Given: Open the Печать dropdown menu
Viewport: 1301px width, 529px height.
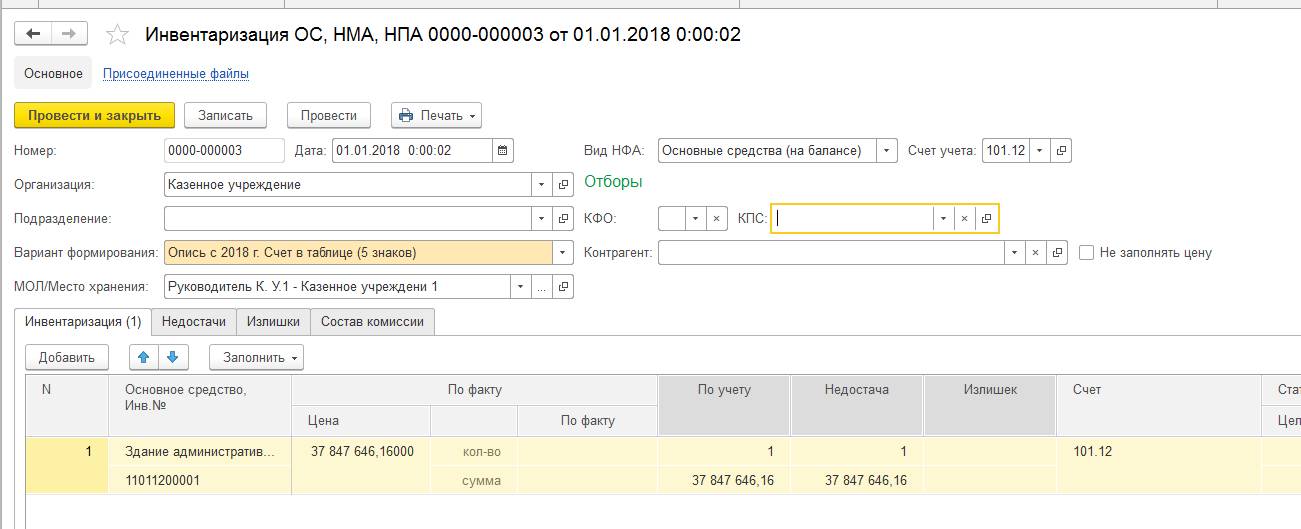Looking at the screenshot, I should click(x=437, y=116).
